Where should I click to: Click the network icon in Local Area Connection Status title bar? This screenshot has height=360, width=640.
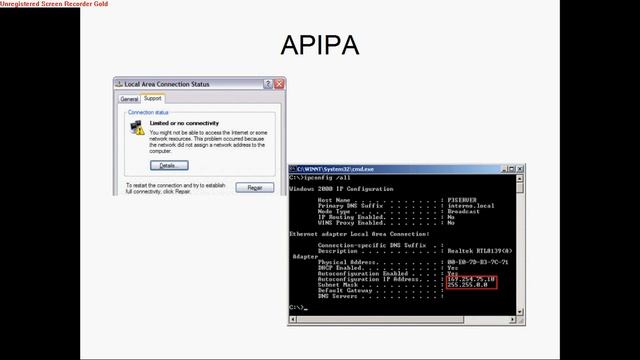[x=119, y=84]
